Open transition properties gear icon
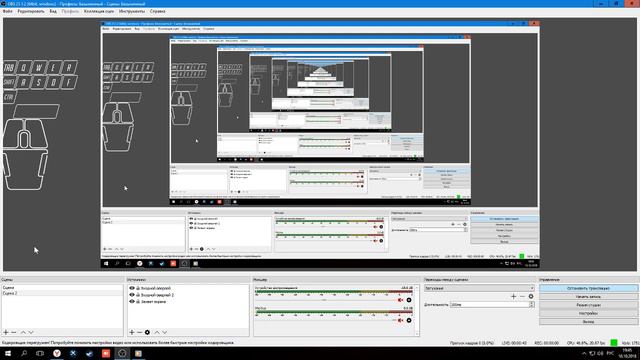This screenshot has width=640, height=360. point(531,296)
